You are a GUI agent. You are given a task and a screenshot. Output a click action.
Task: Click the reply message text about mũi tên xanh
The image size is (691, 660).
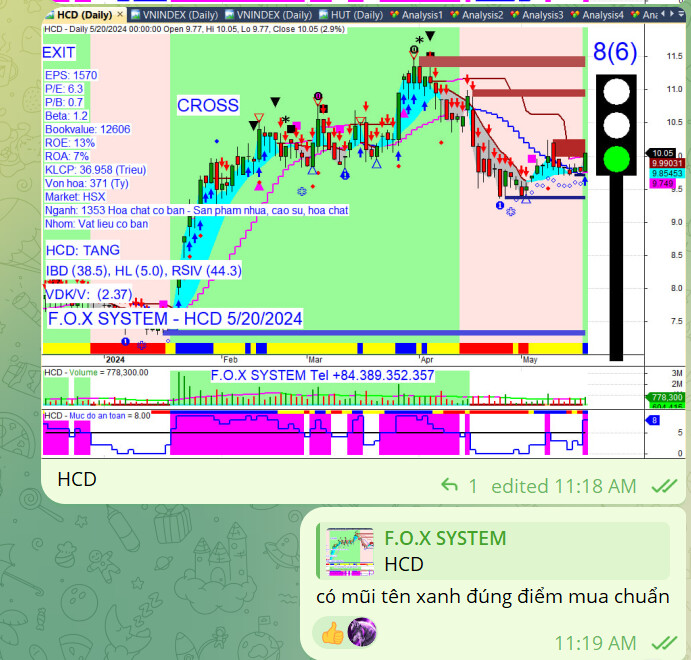point(493,597)
